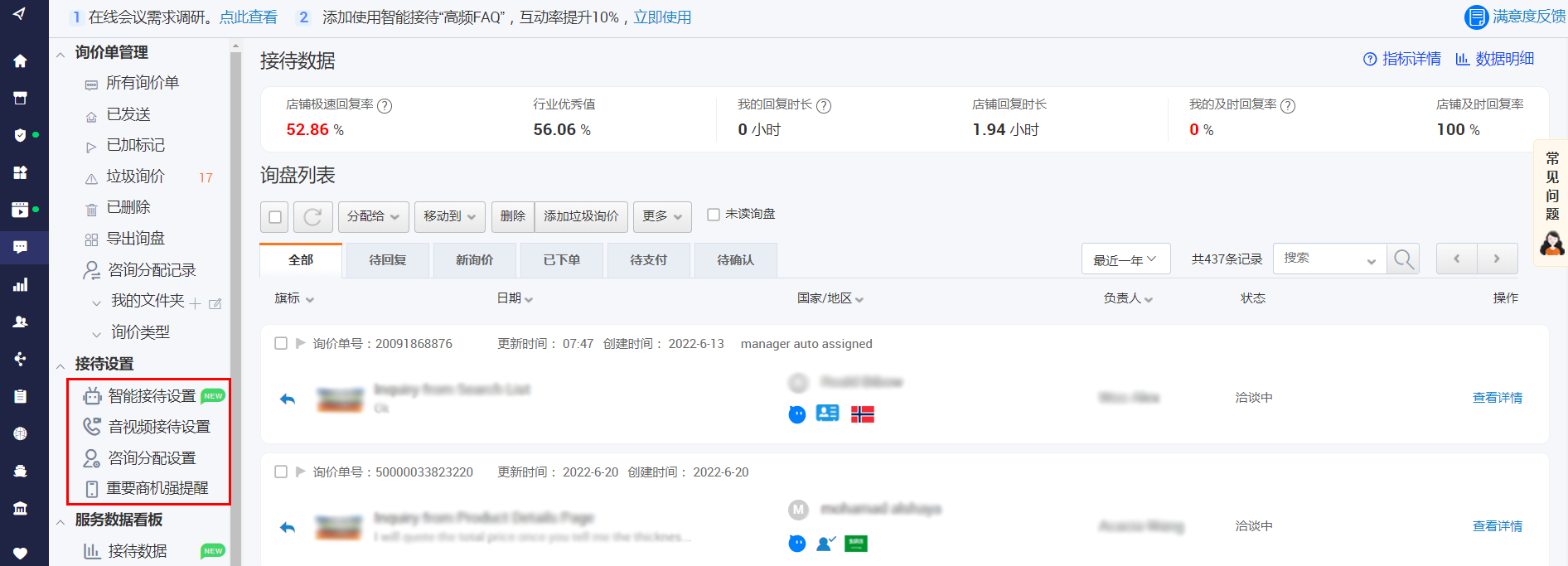Click the home icon in left sidebar
This screenshot has height=566, width=1568.
click(x=20, y=60)
